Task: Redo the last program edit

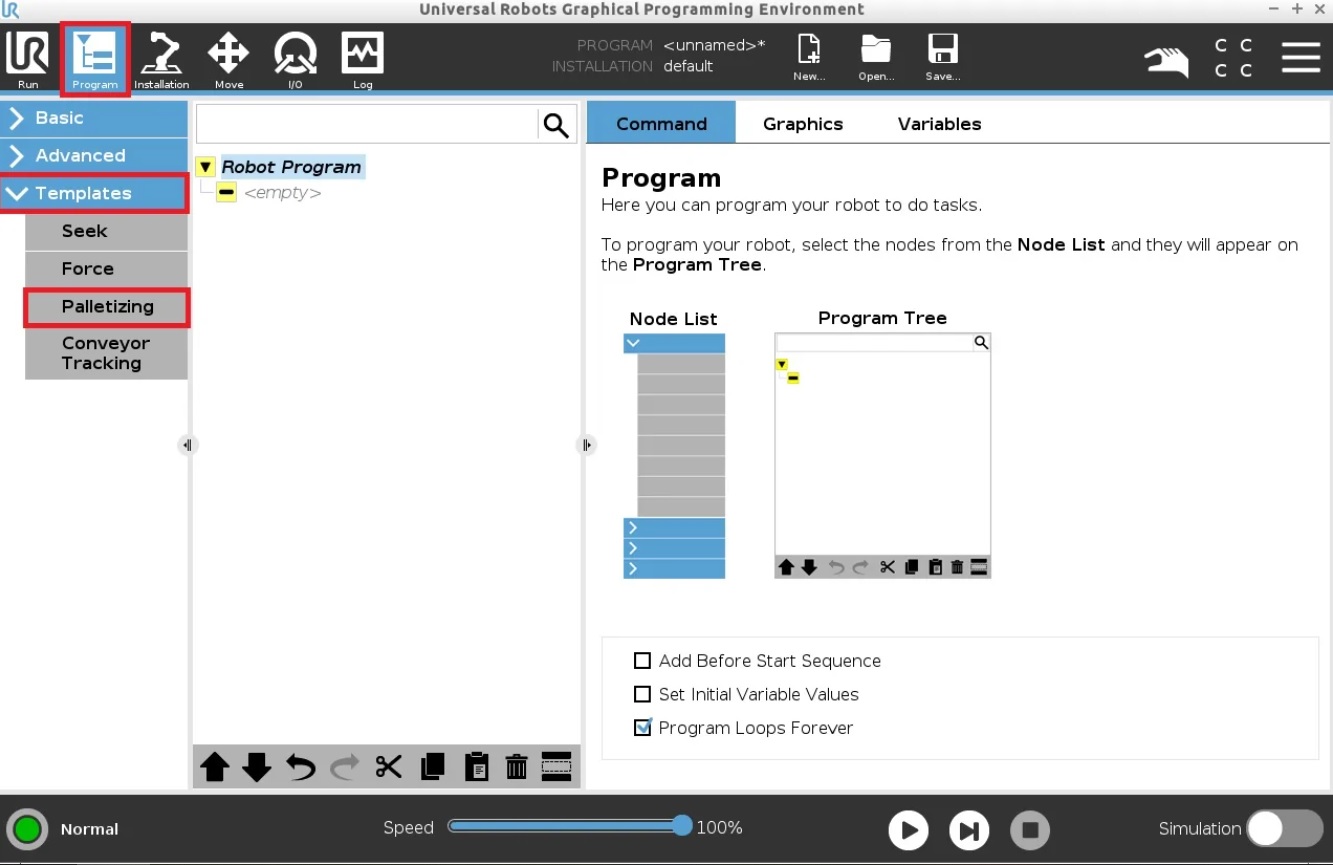Action: click(344, 767)
